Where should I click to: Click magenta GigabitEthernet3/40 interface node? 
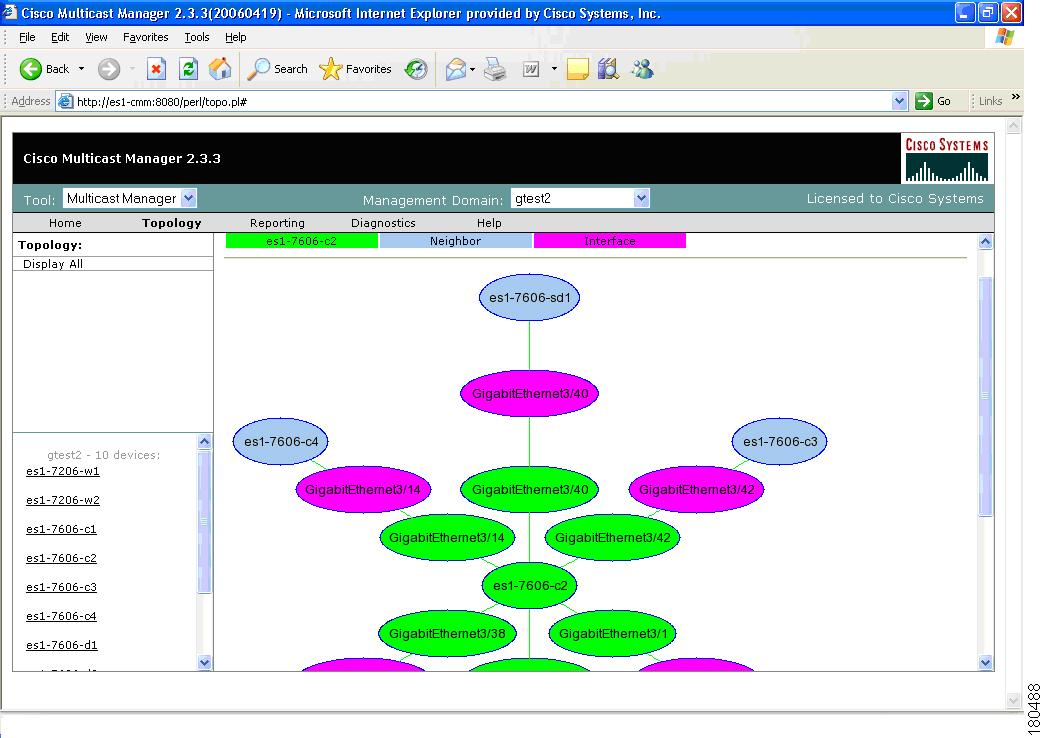point(529,393)
